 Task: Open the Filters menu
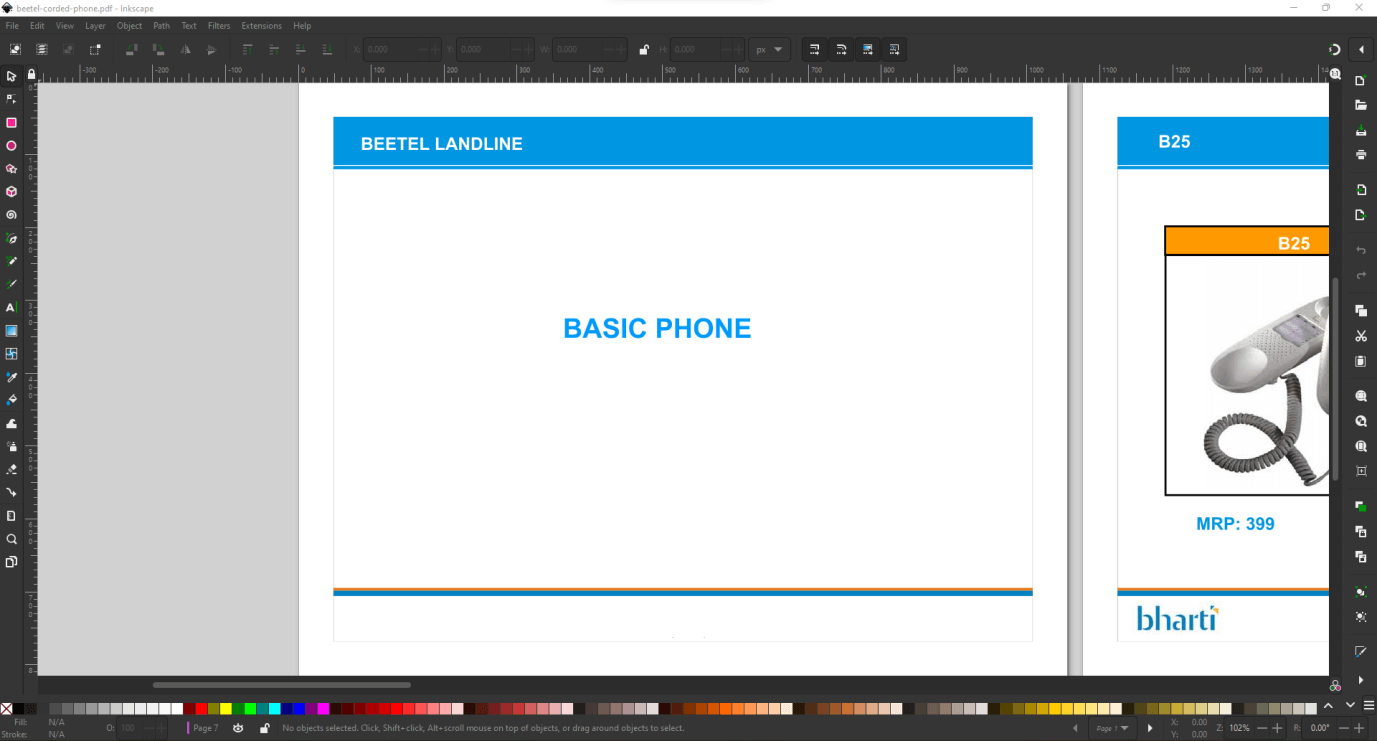click(219, 26)
